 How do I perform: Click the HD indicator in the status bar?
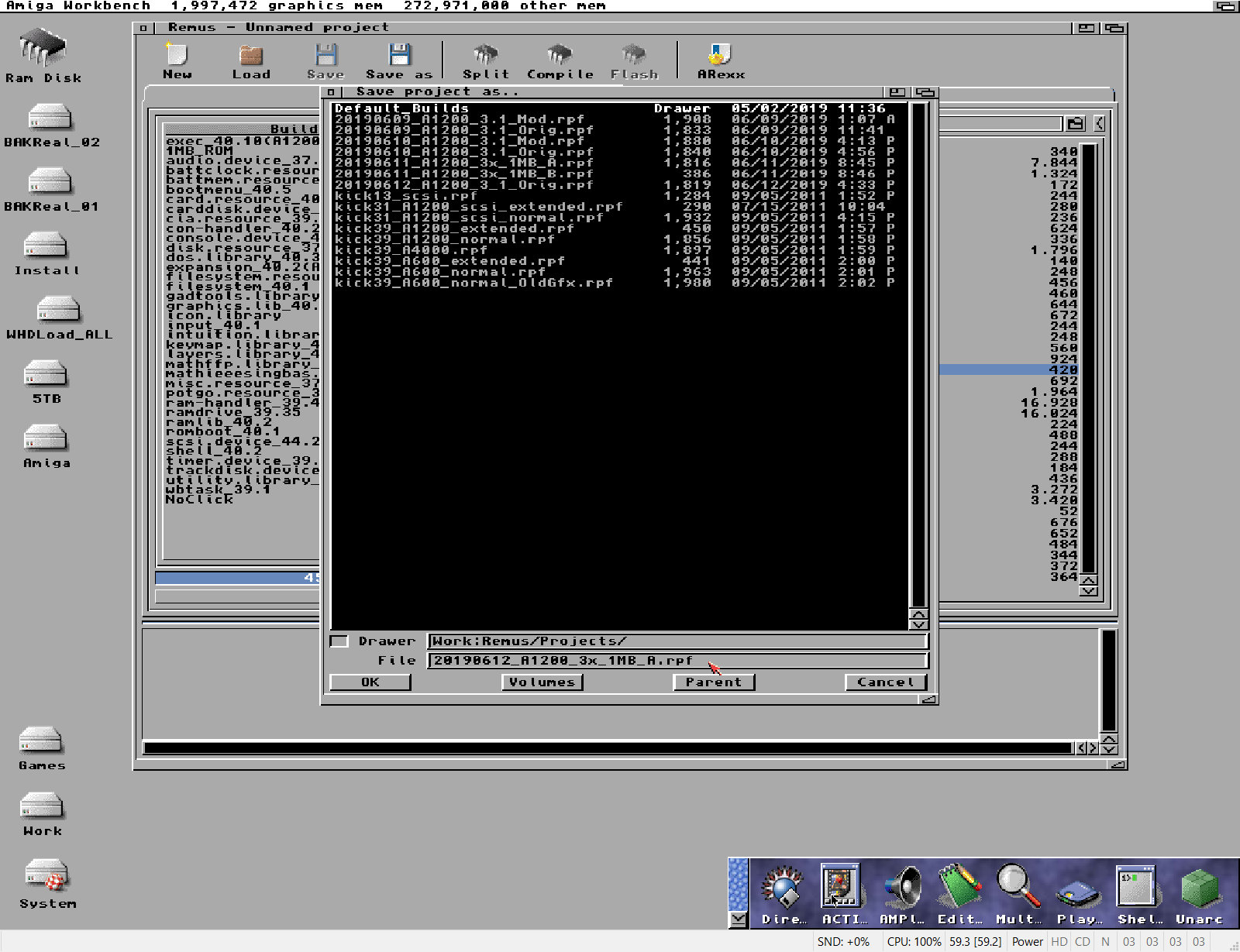1059,942
